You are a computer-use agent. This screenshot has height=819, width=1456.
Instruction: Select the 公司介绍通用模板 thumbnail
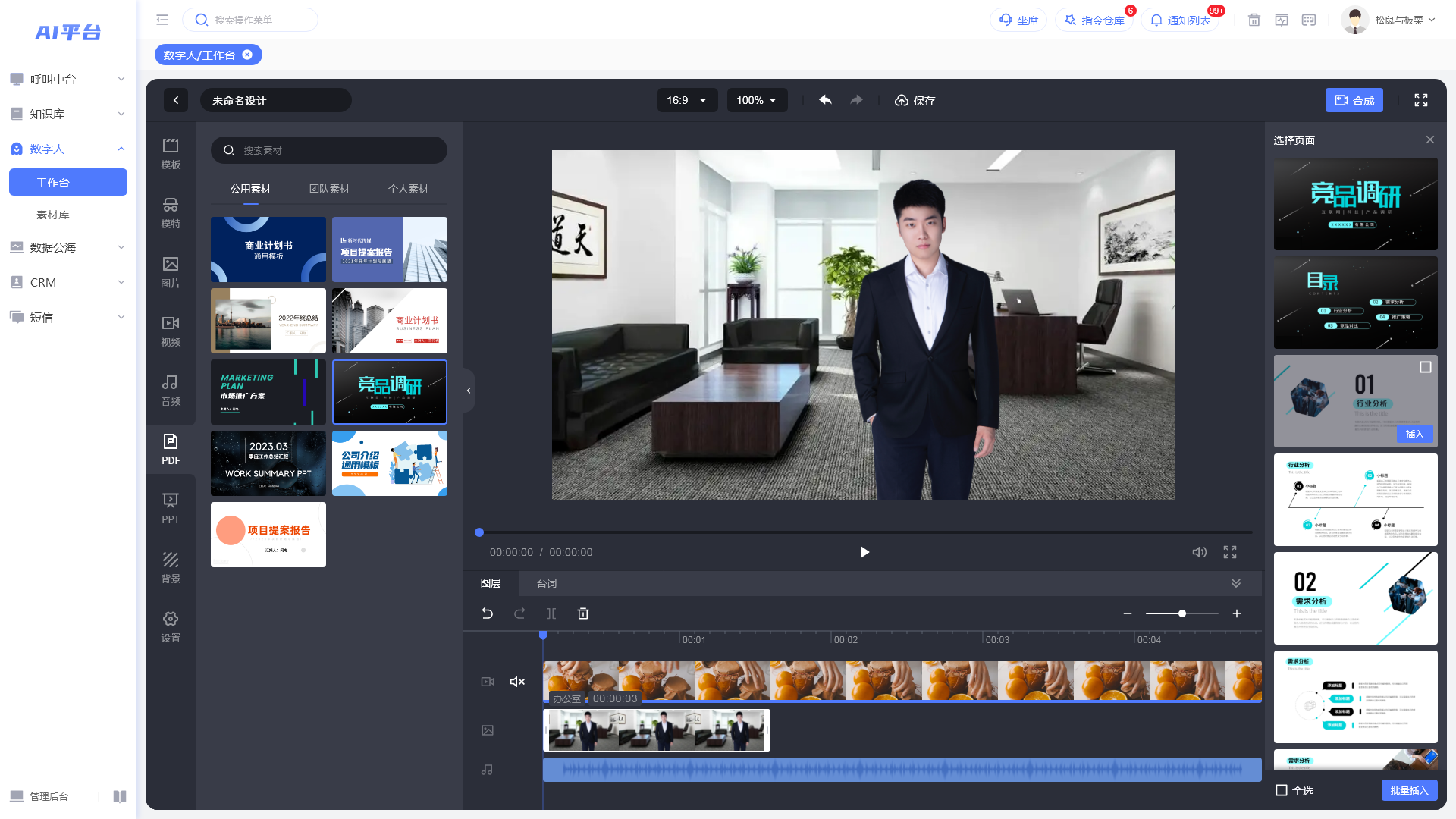[x=390, y=463]
